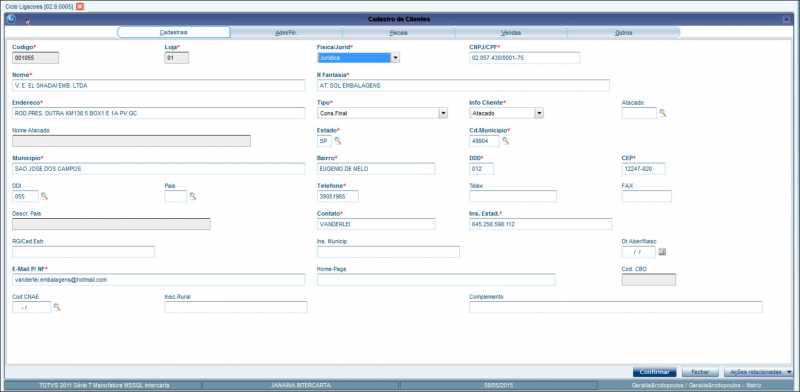Image resolution: width=800 pixels, height=392 pixels.
Task: Click the Telefone field
Action: tap(338, 196)
